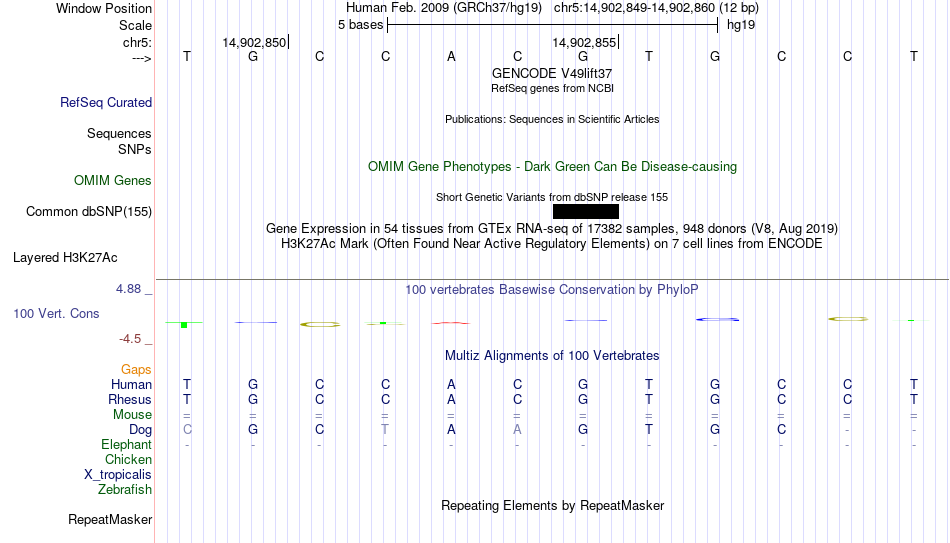Click the GENCODE V49lift37 track title
950x543 pixels.
point(552,73)
